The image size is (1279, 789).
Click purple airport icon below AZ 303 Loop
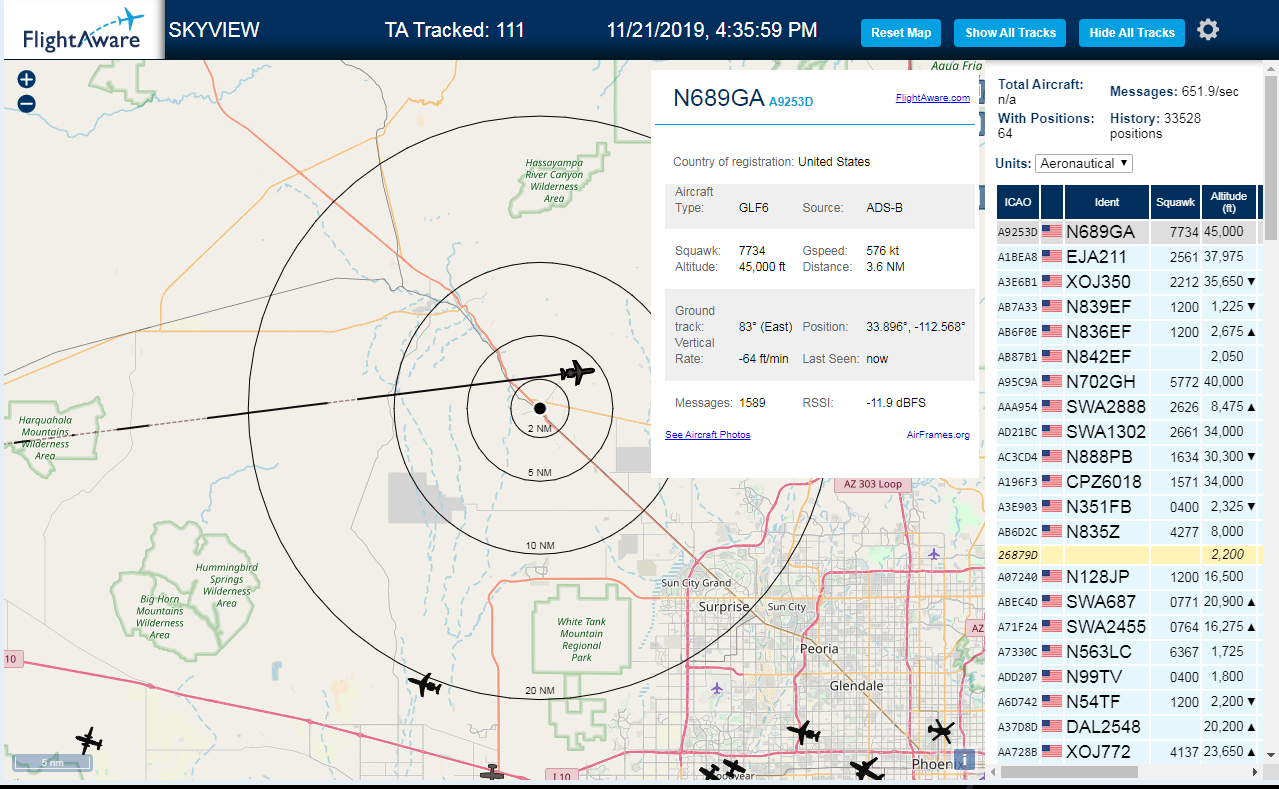click(933, 554)
